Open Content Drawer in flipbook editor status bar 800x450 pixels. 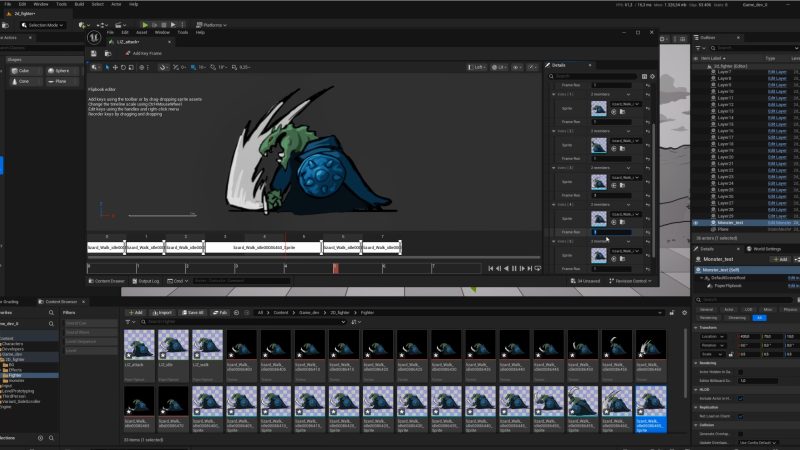click(109, 281)
